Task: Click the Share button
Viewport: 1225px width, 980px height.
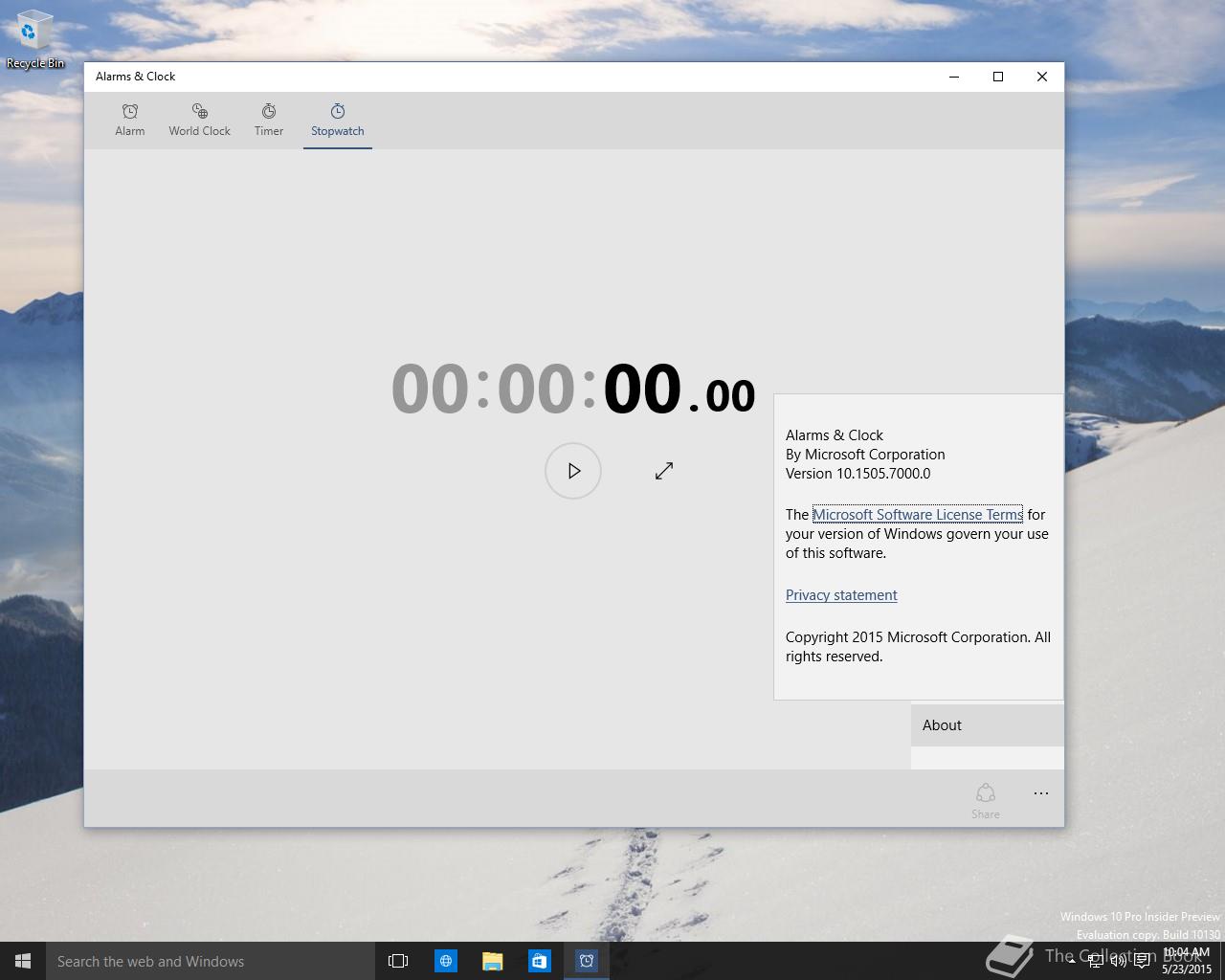Action: [986, 800]
